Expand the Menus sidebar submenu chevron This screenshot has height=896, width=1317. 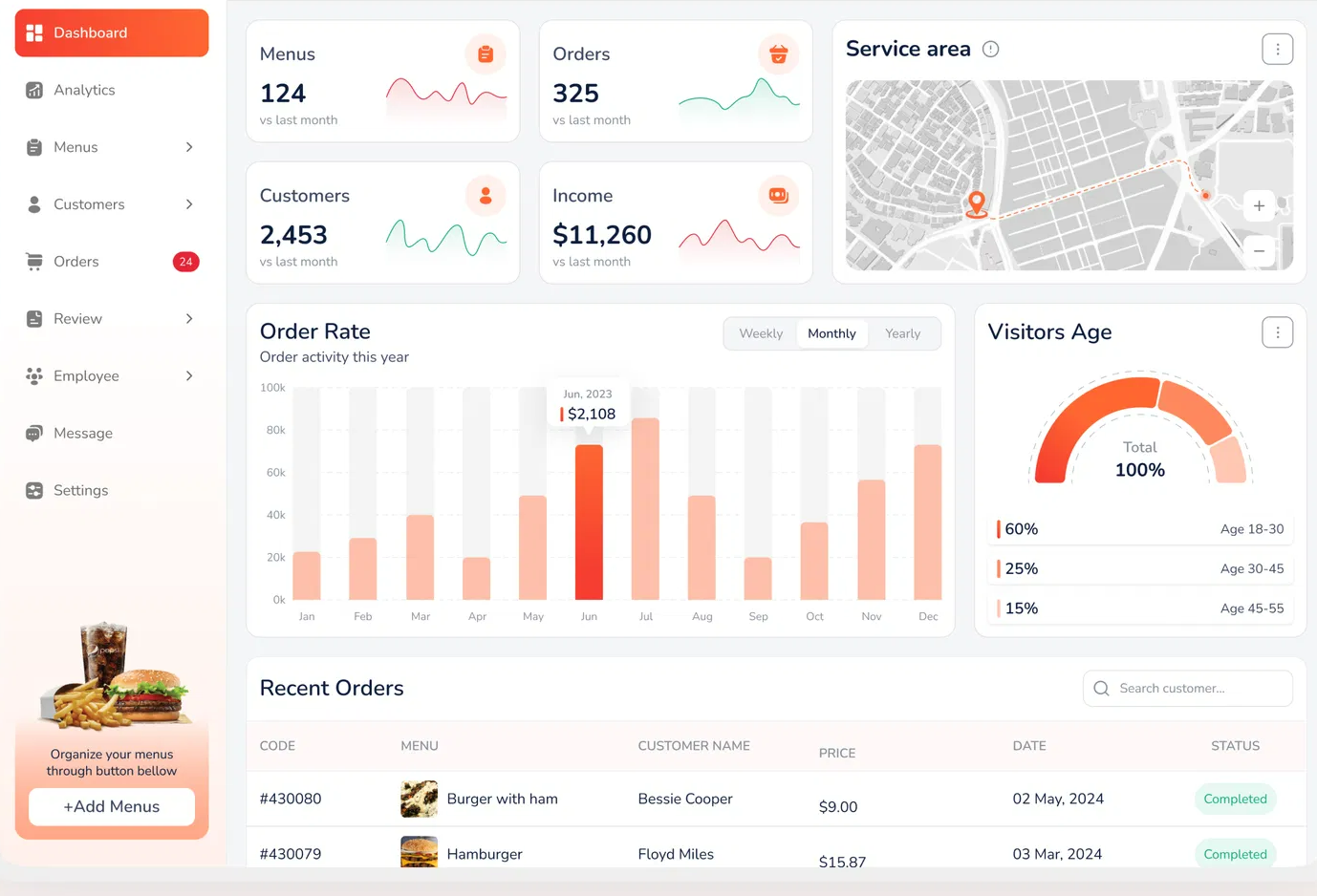[189, 147]
